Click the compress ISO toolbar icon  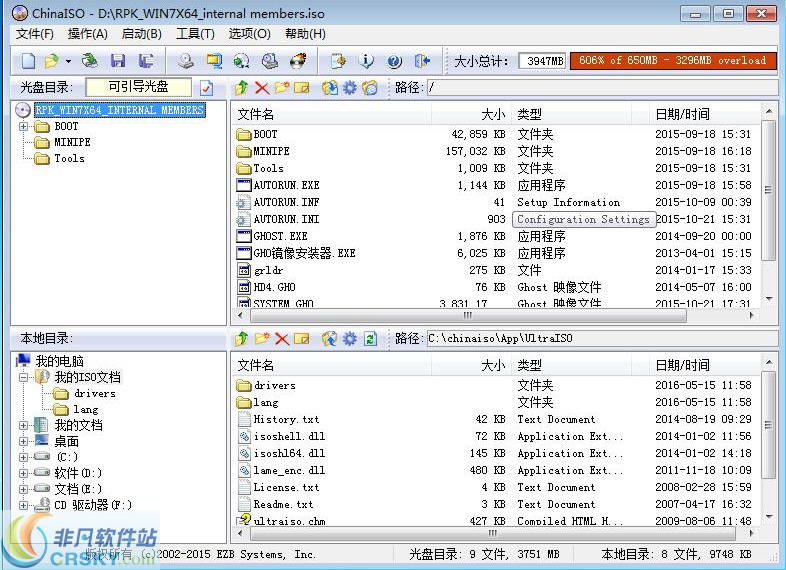(215, 61)
